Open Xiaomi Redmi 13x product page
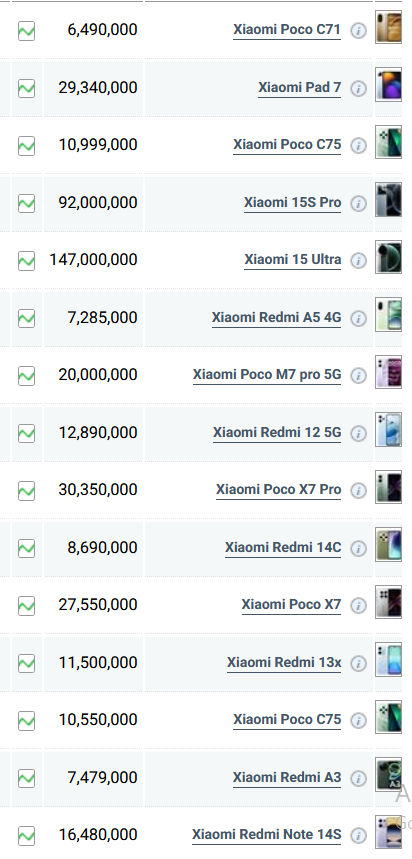 click(x=284, y=663)
